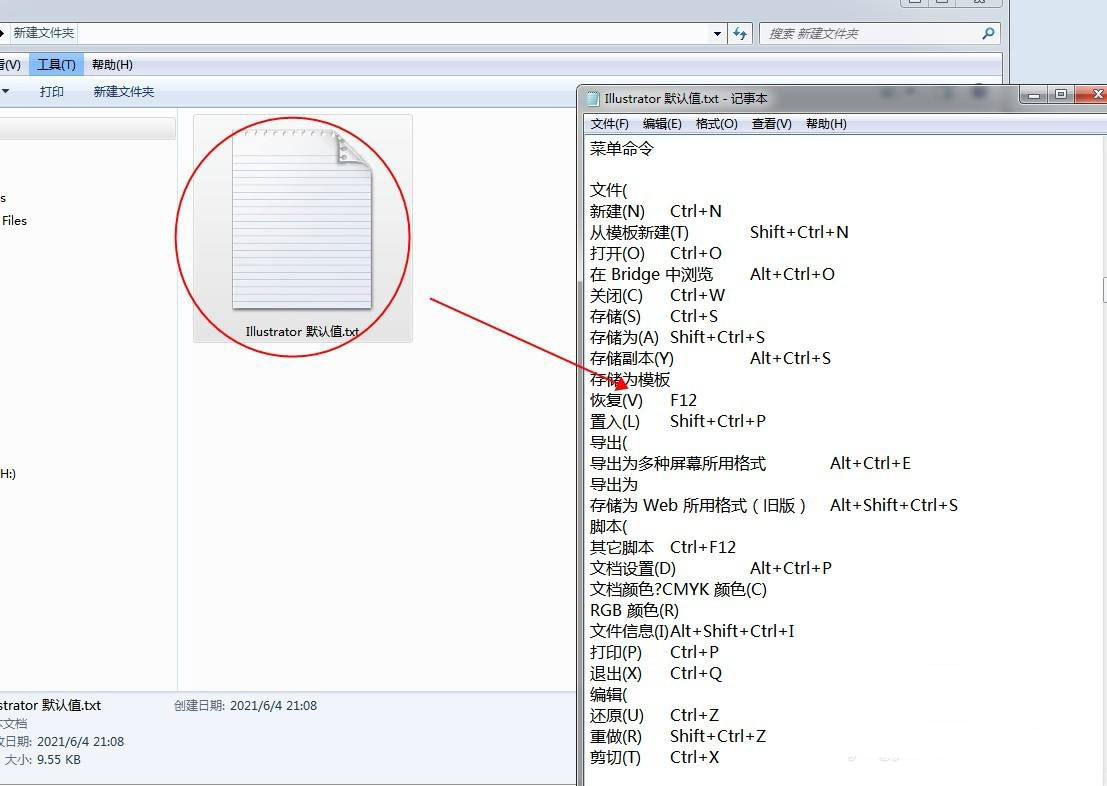Click the 打印 button in Explorer toolbar
This screenshot has width=1107, height=786.
(52, 92)
